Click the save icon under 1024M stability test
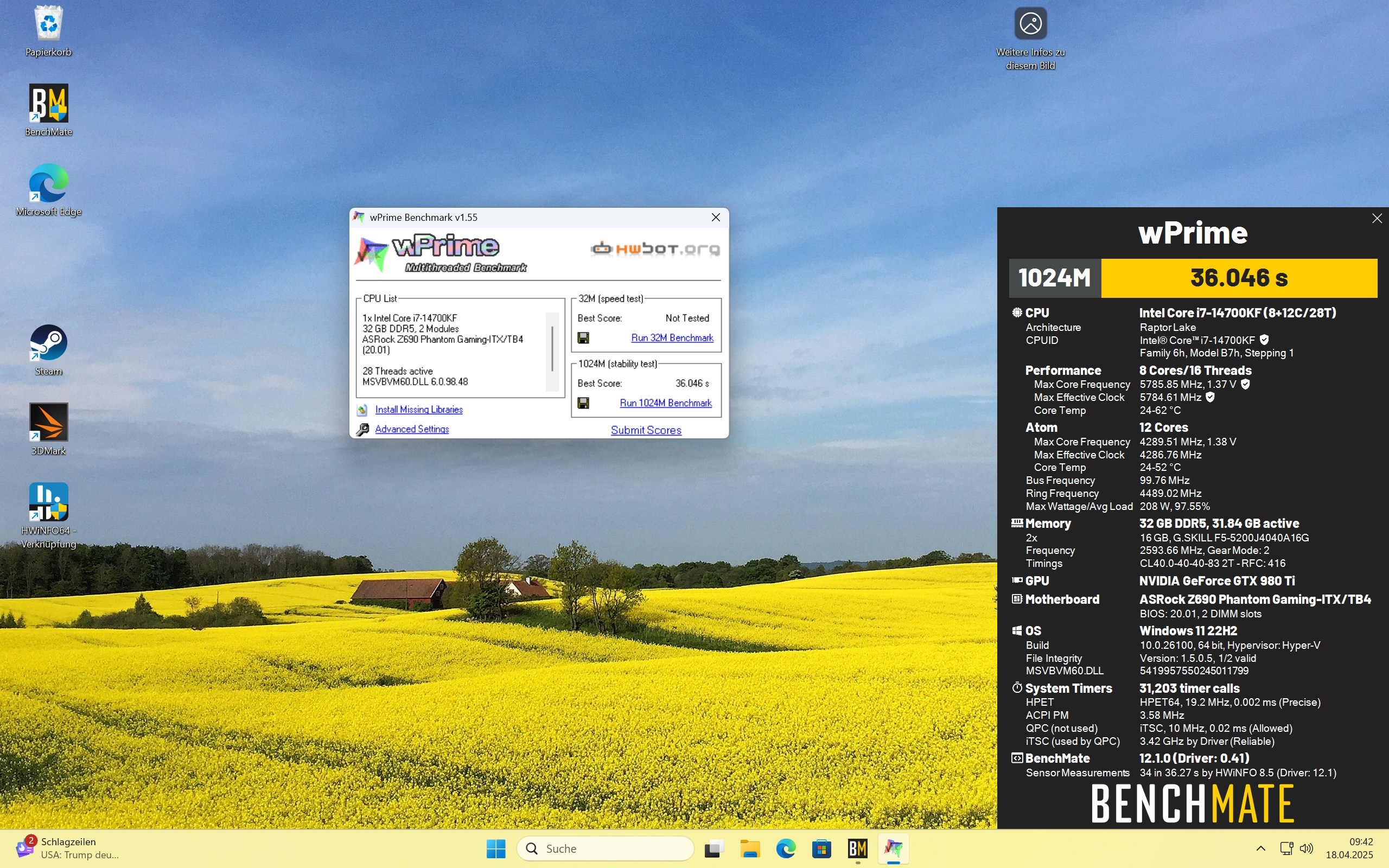The height and width of the screenshot is (868, 1389). tap(583, 403)
